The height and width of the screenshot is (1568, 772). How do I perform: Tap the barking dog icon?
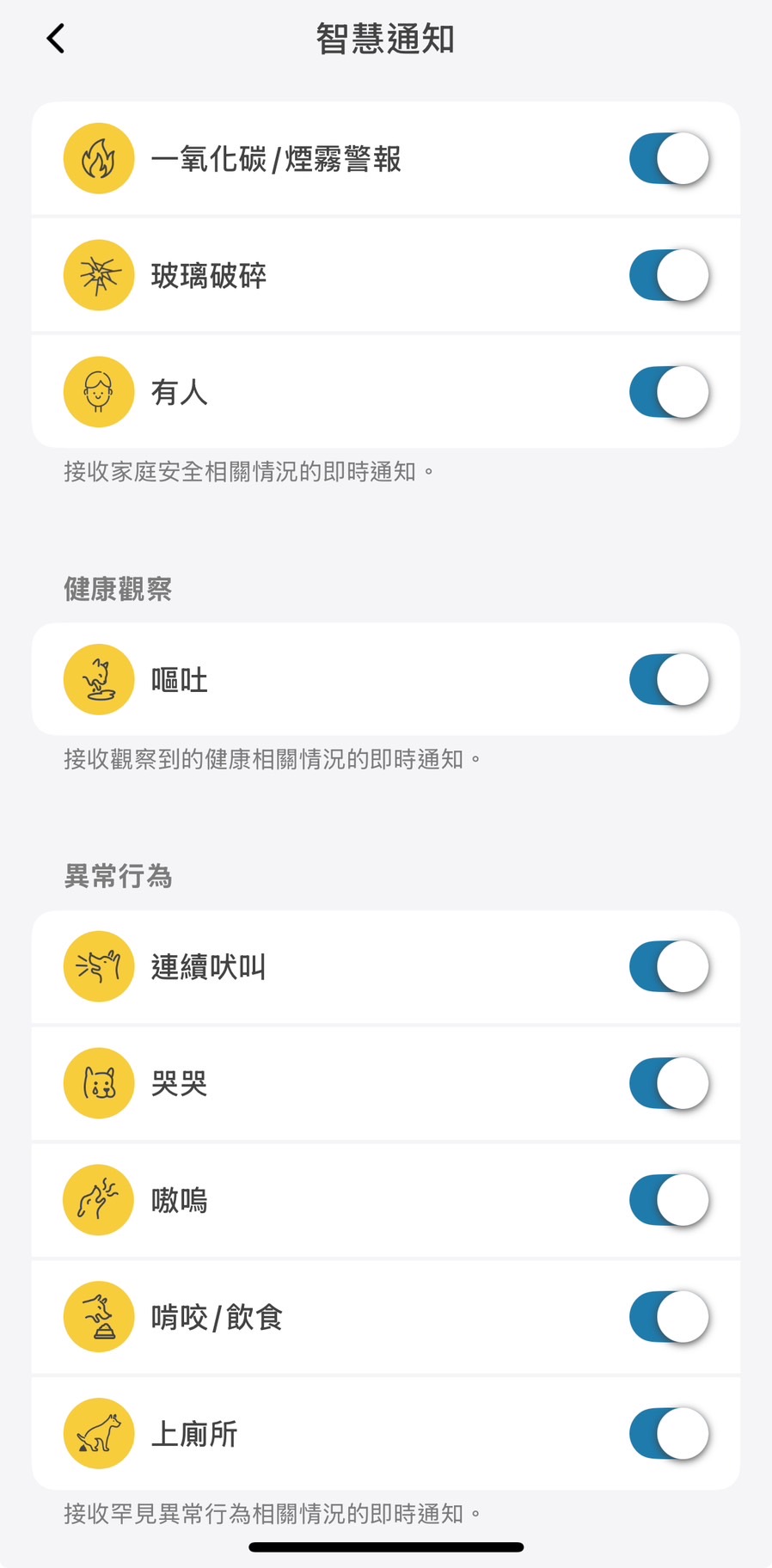(99, 967)
